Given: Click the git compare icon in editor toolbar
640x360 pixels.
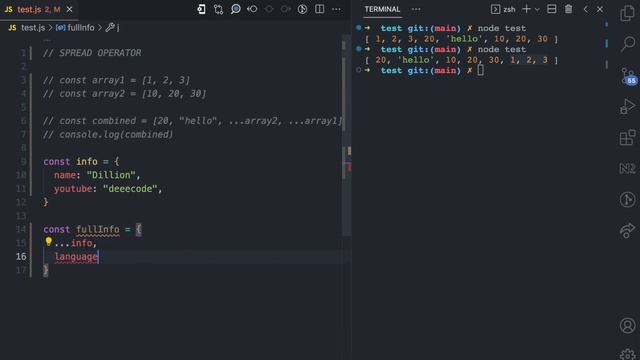Looking at the screenshot, I should pyautogui.click(x=218, y=9).
